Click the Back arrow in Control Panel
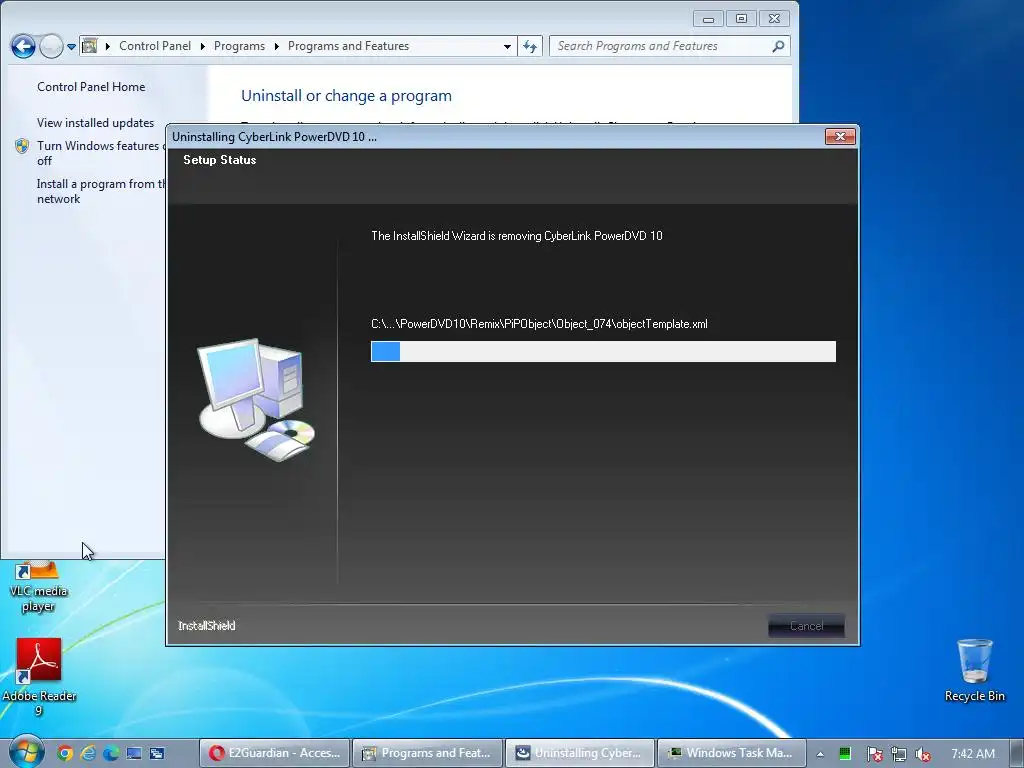Screen dimensions: 1024x768 (x=23, y=46)
